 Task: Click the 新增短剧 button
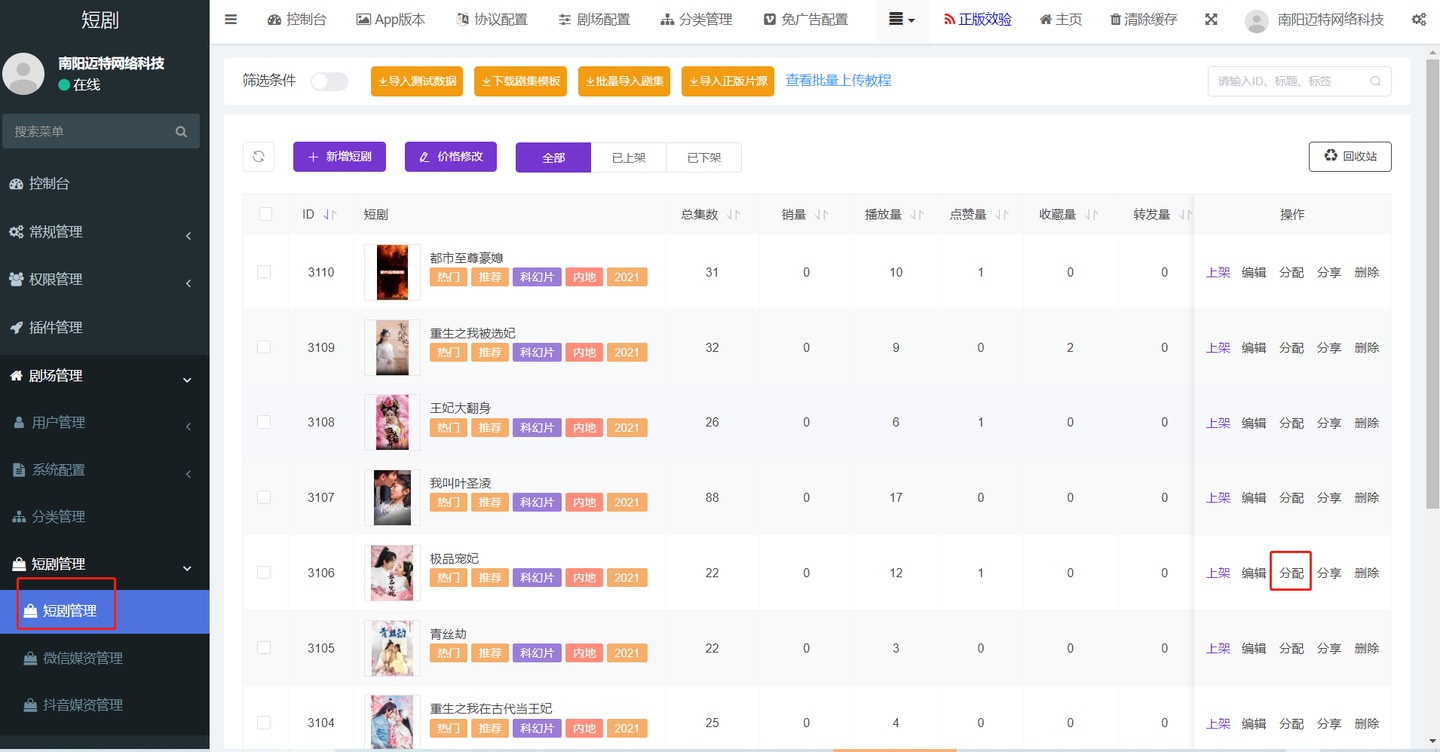click(339, 157)
